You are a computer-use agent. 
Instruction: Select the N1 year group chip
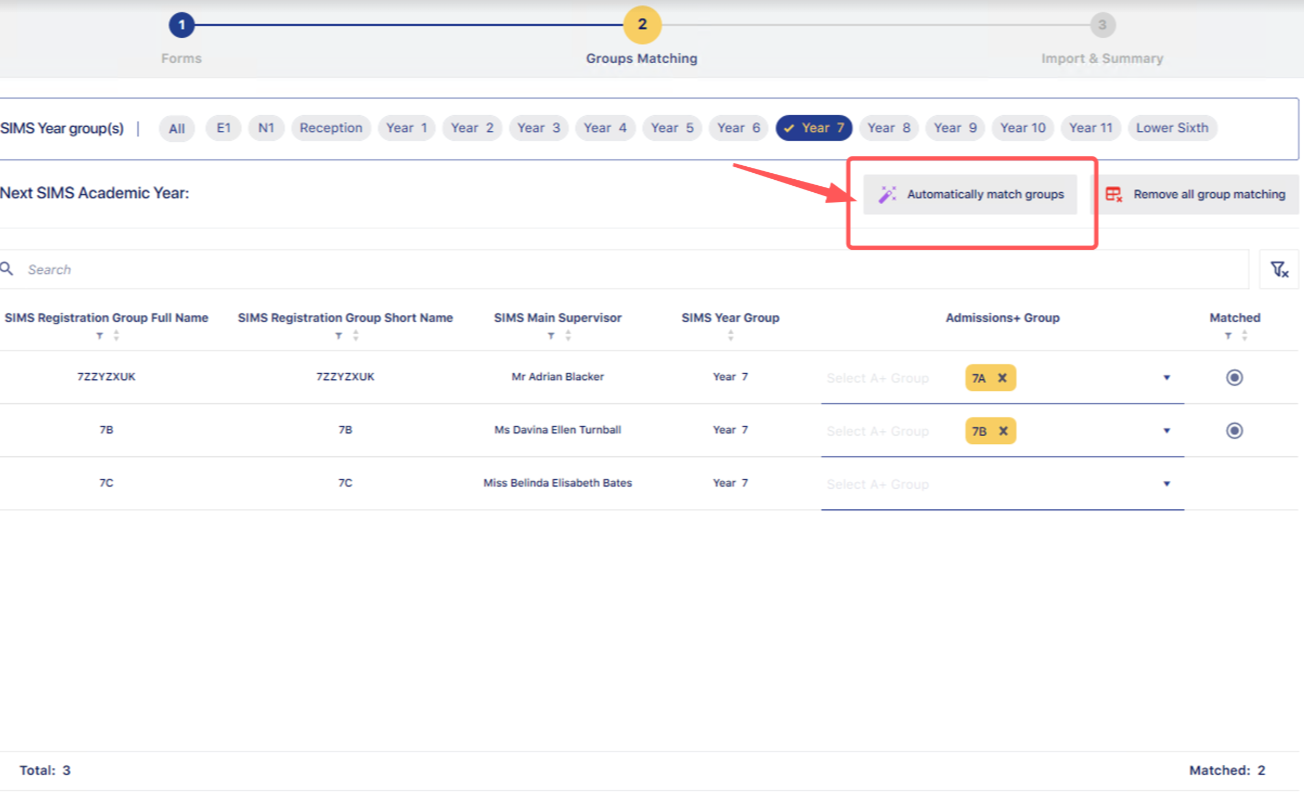point(266,128)
